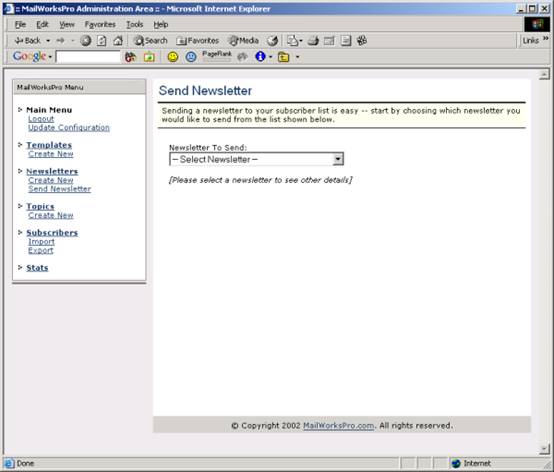Click the Templates arrow bullet

click(x=20, y=145)
